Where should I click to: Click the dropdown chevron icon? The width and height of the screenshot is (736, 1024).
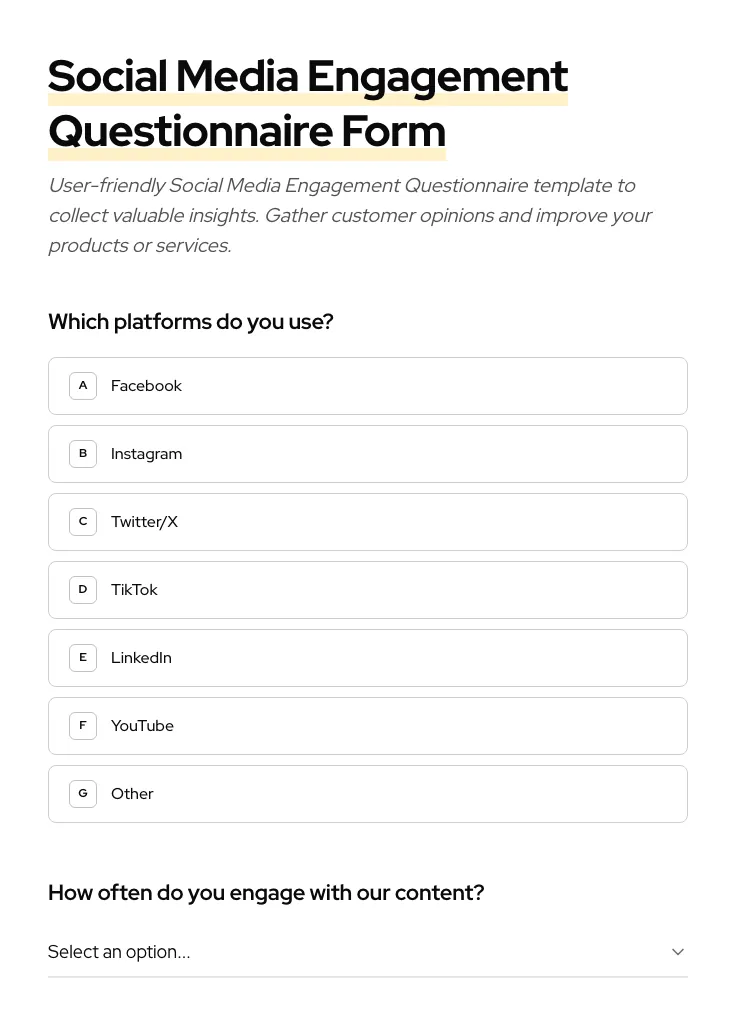click(678, 951)
